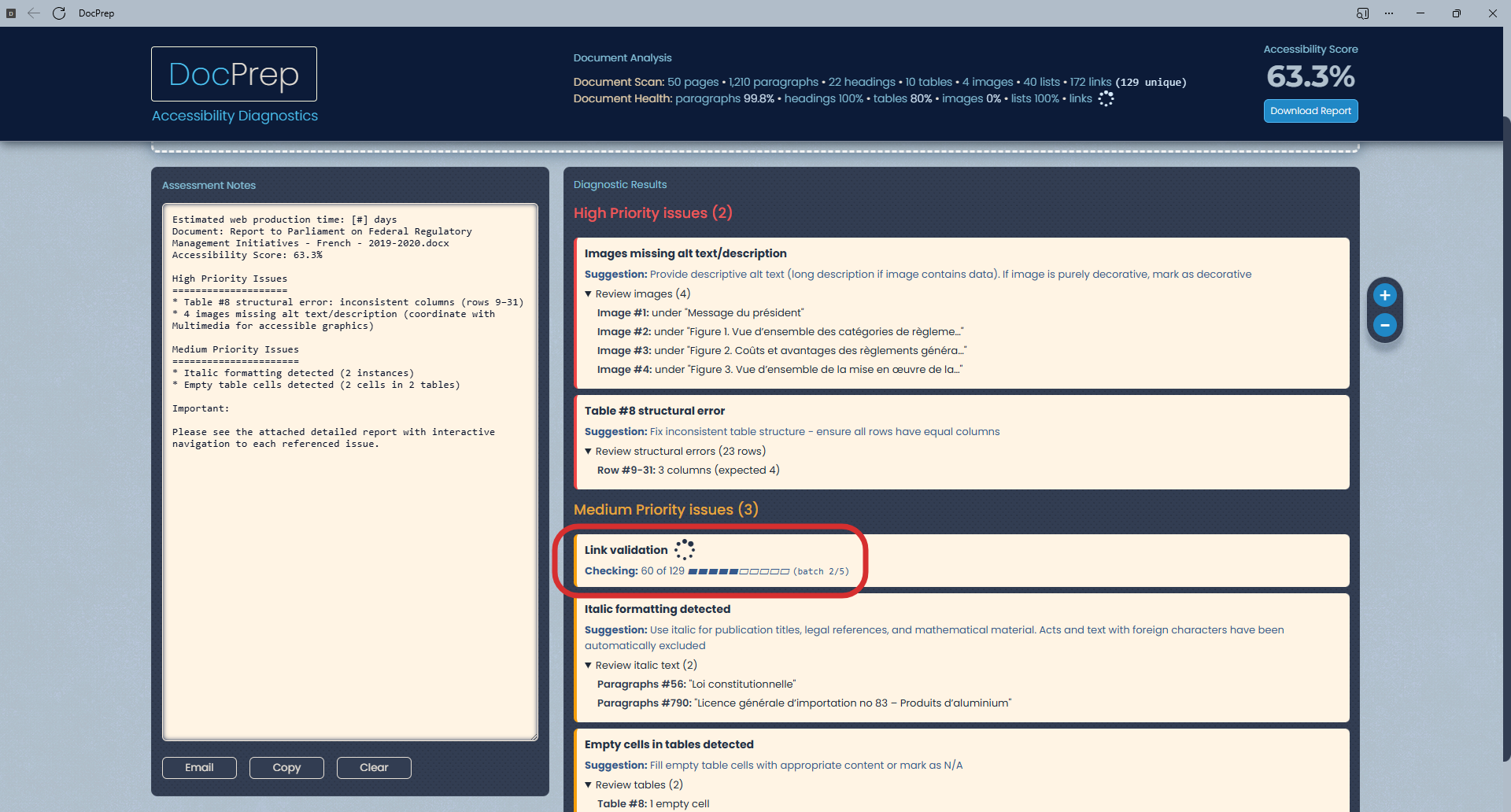The width and height of the screenshot is (1511, 812).
Task: Click the browser-style back arrow
Action: [34, 13]
